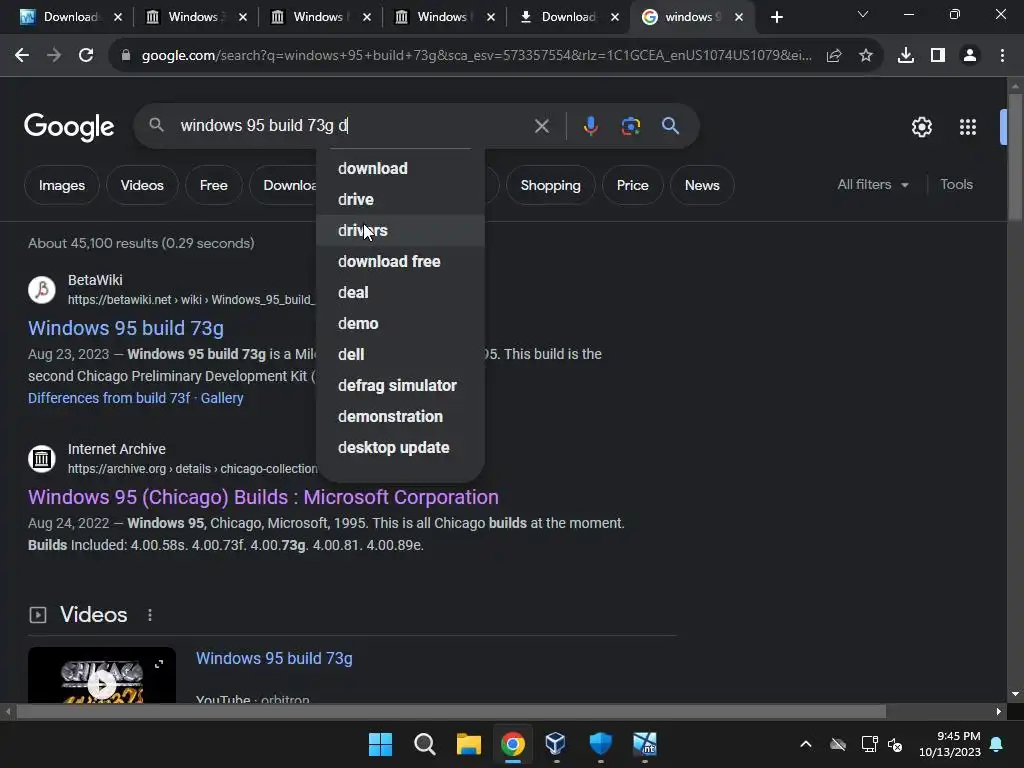Choose the "defrag simulator" suggestion
Screen dimensions: 1024x768
pyautogui.click(x=400, y=385)
